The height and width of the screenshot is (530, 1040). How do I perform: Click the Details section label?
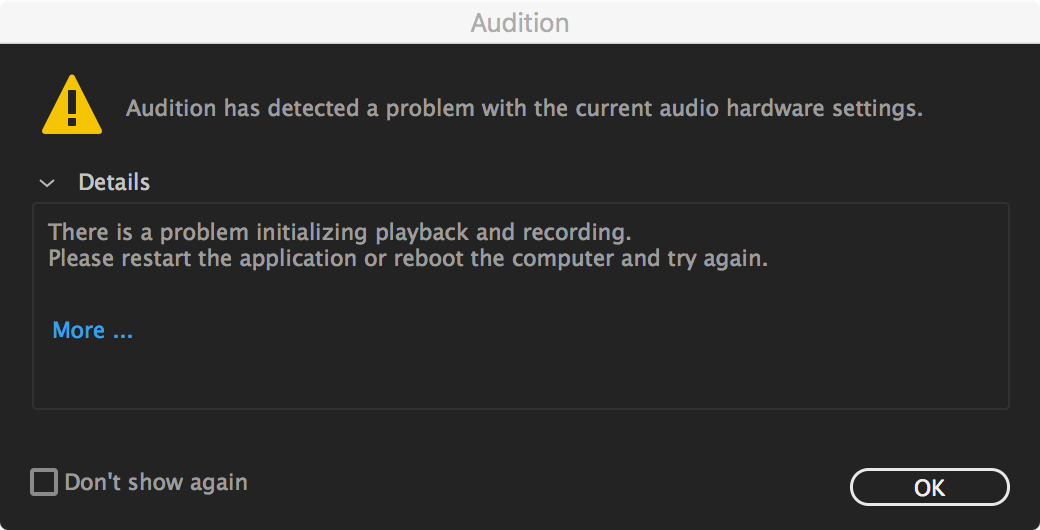coord(114,183)
